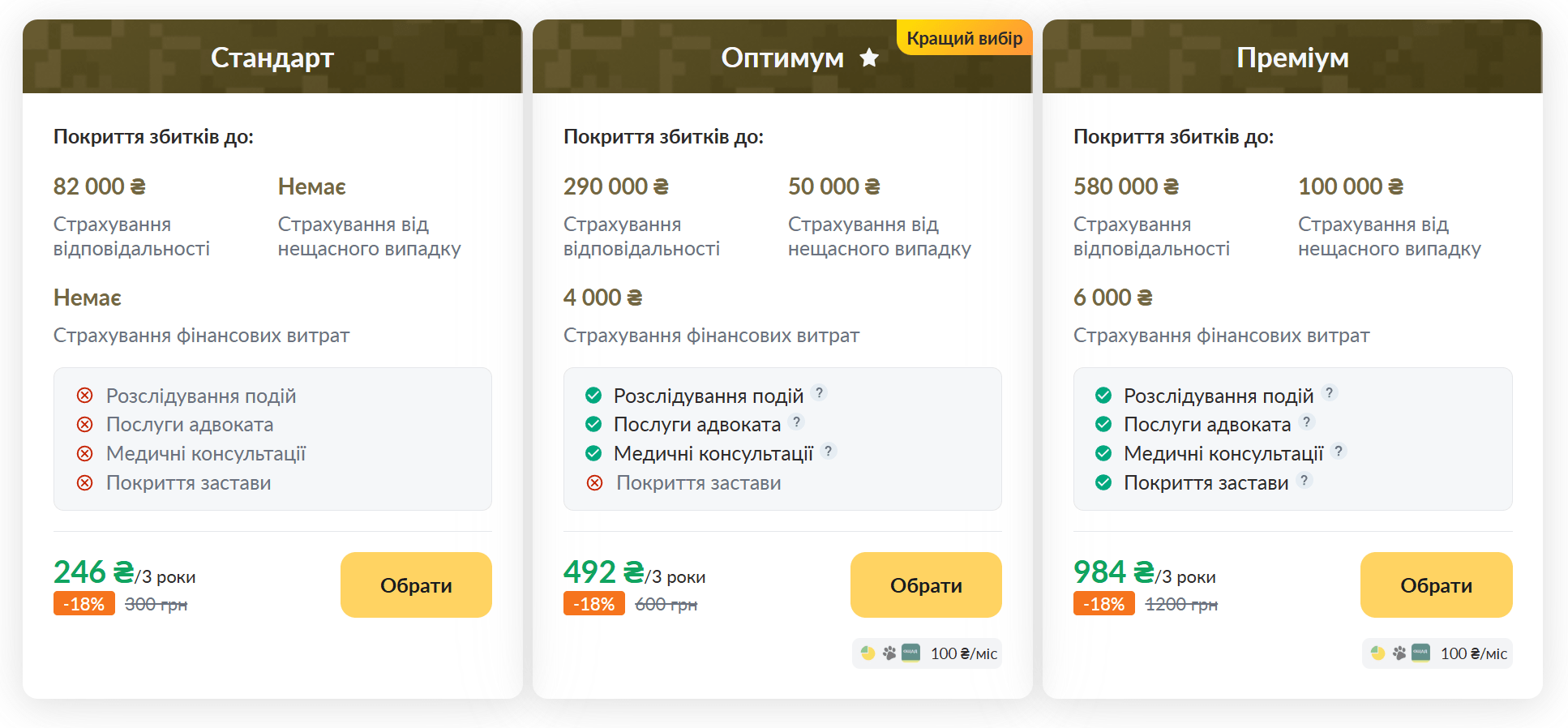The width and height of the screenshot is (1568, 728).
Task: Click Покриття збитків до heading in Стандарт
Action: 153,137
